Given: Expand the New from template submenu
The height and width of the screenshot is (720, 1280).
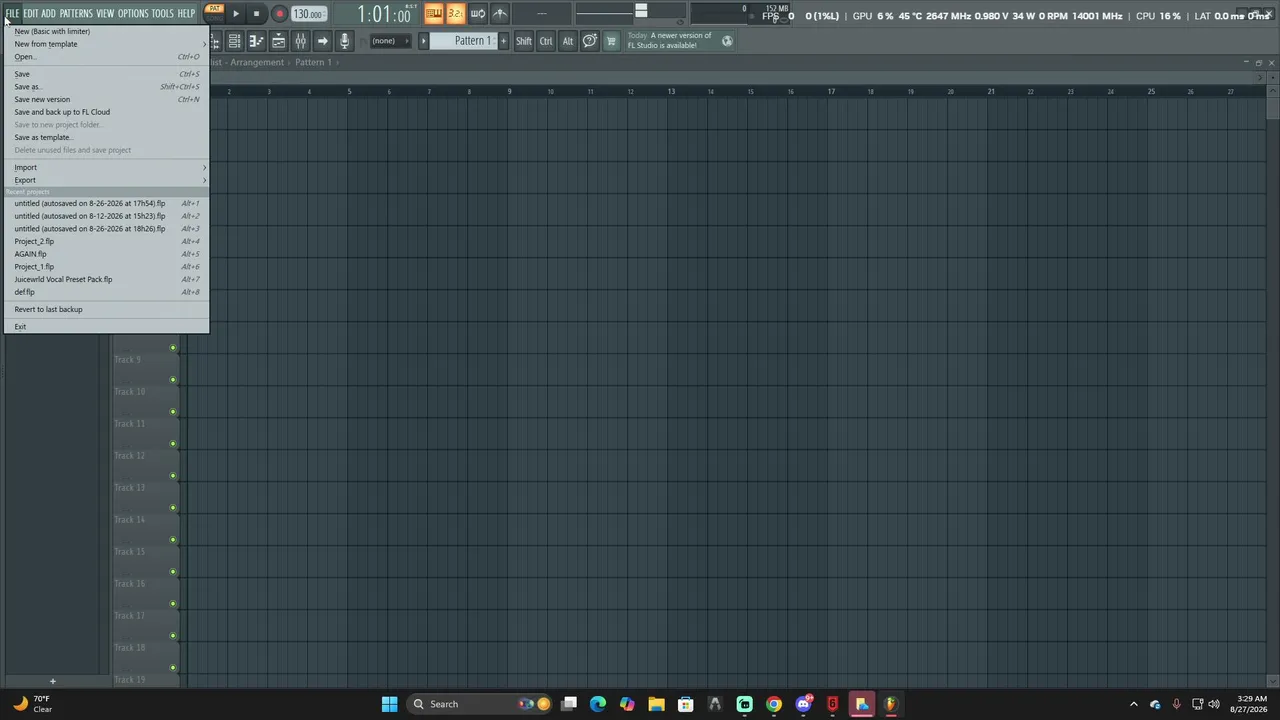Looking at the screenshot, I should click(106, 44).
